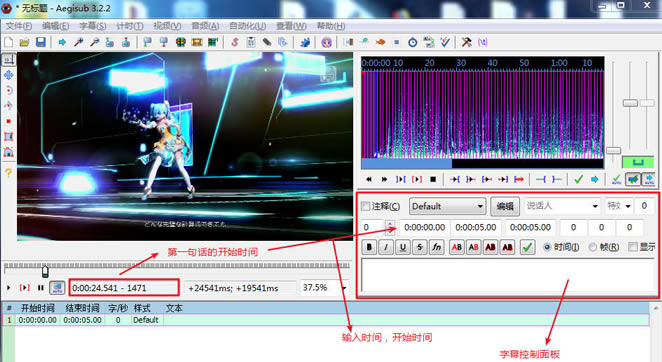Pause the video playback

[x=41, y=288]
